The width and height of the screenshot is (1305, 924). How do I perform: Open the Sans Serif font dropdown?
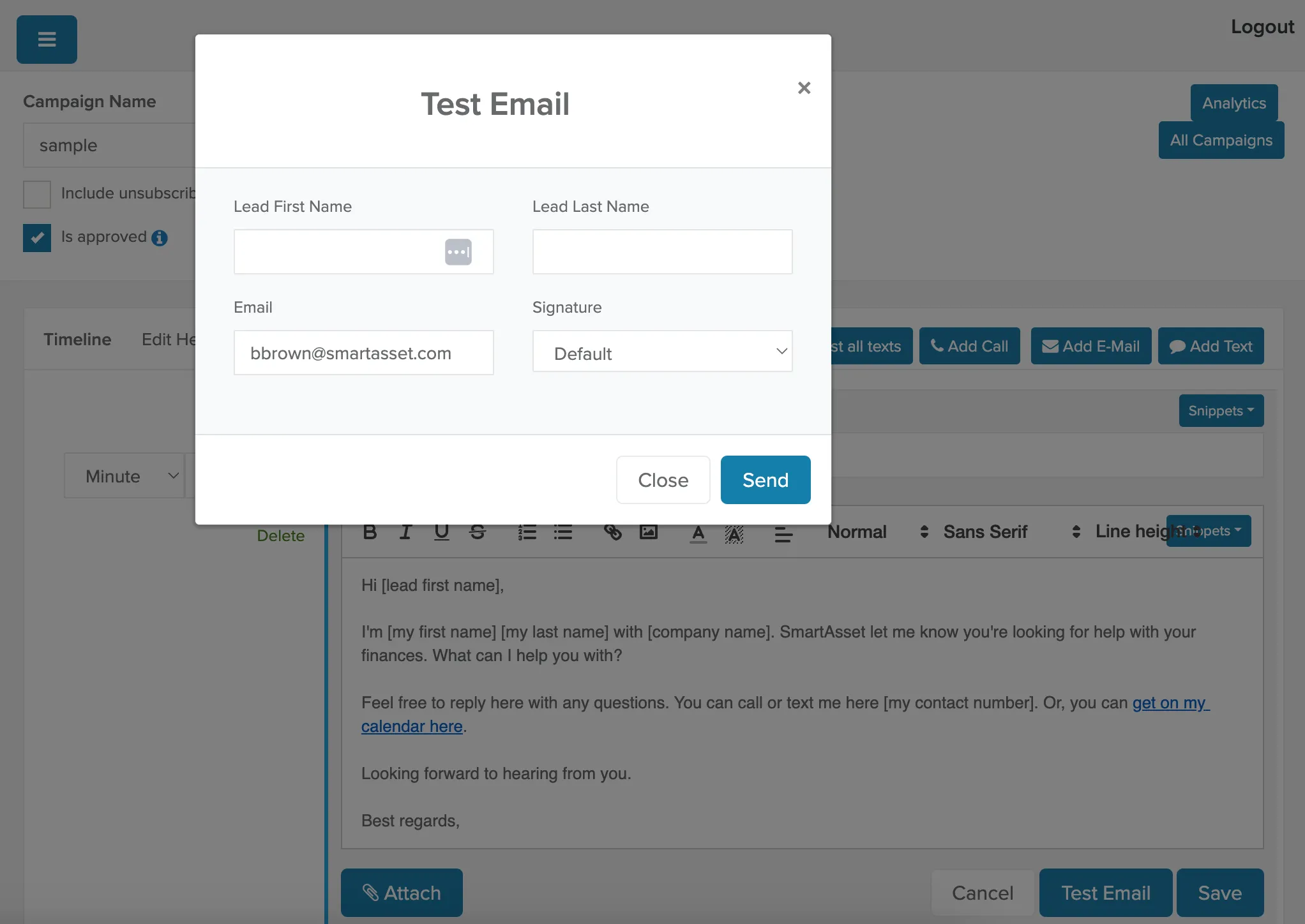pyautogui.click(x=1011, y=532)
